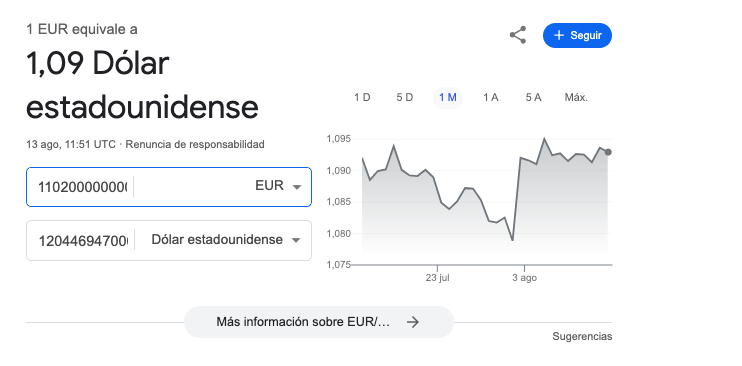The width and height of the screenshot is (742, 366).
Task: Open Renuncia de responsabilidad link
Action: point(195,144)
